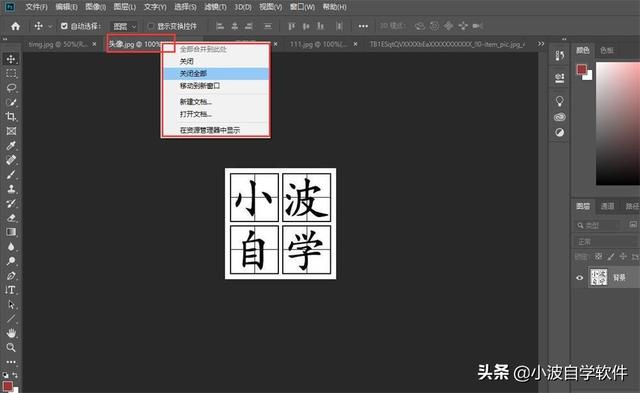Select the Vertical Type tool
The width and height of the screenshot is (640, 393).
click(11, 290)
